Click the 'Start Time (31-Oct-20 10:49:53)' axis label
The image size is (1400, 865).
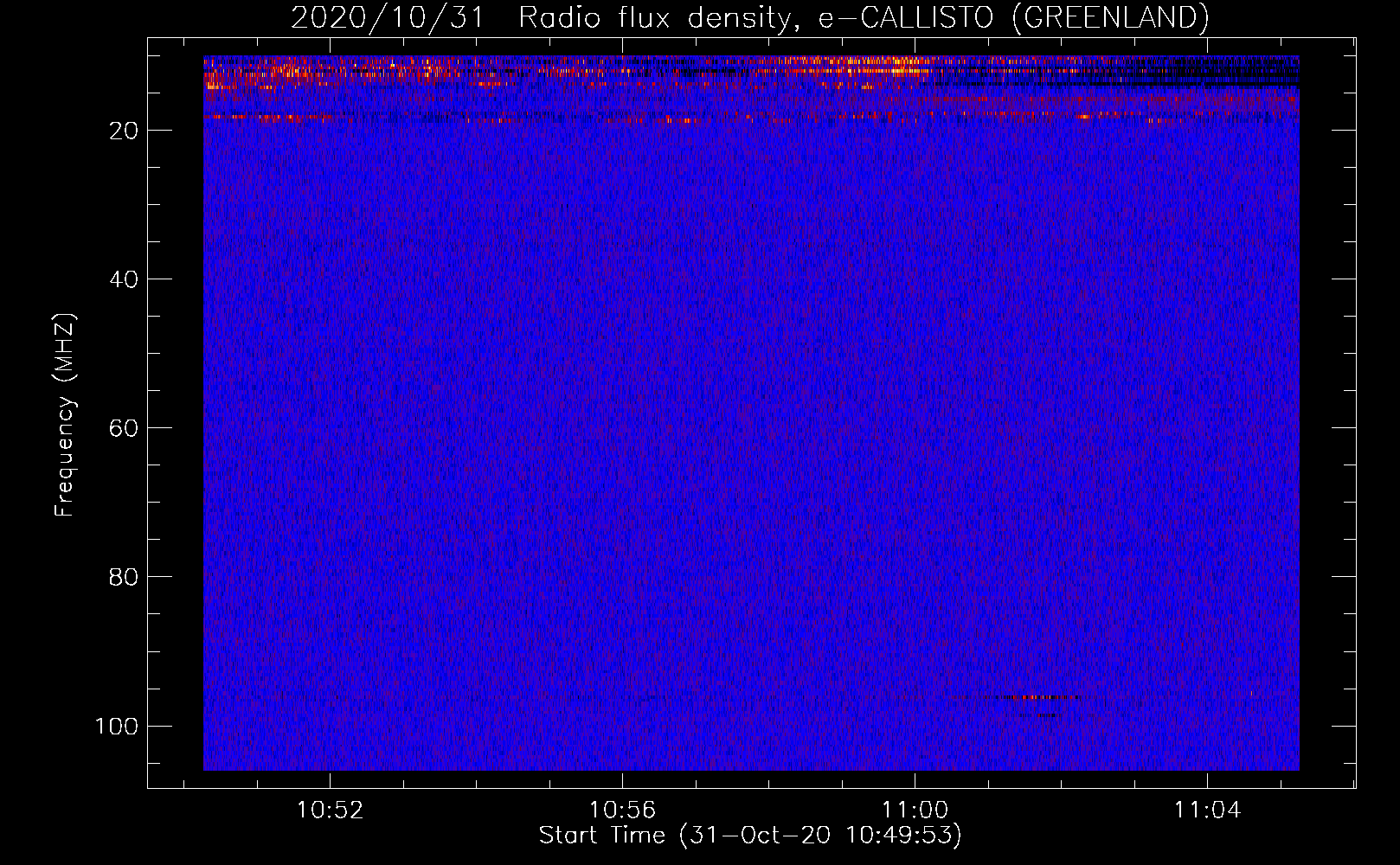point(750,836)
